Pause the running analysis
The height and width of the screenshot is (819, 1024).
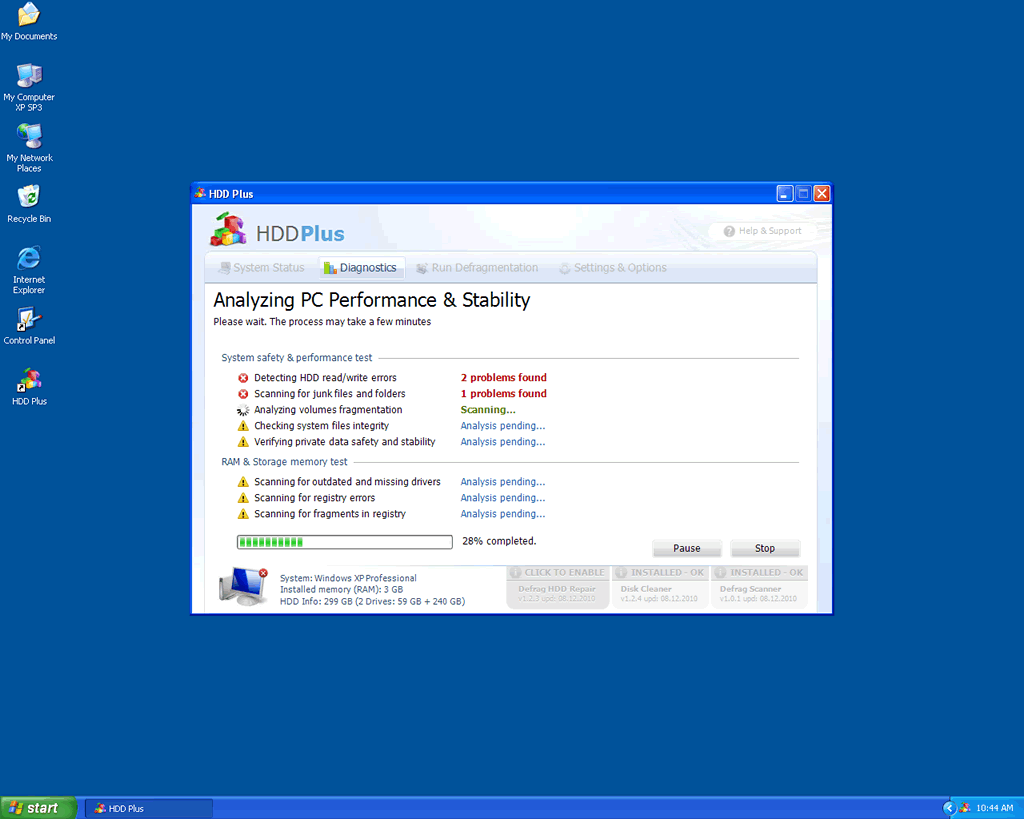pyautogui.click(x=686, y=548)
